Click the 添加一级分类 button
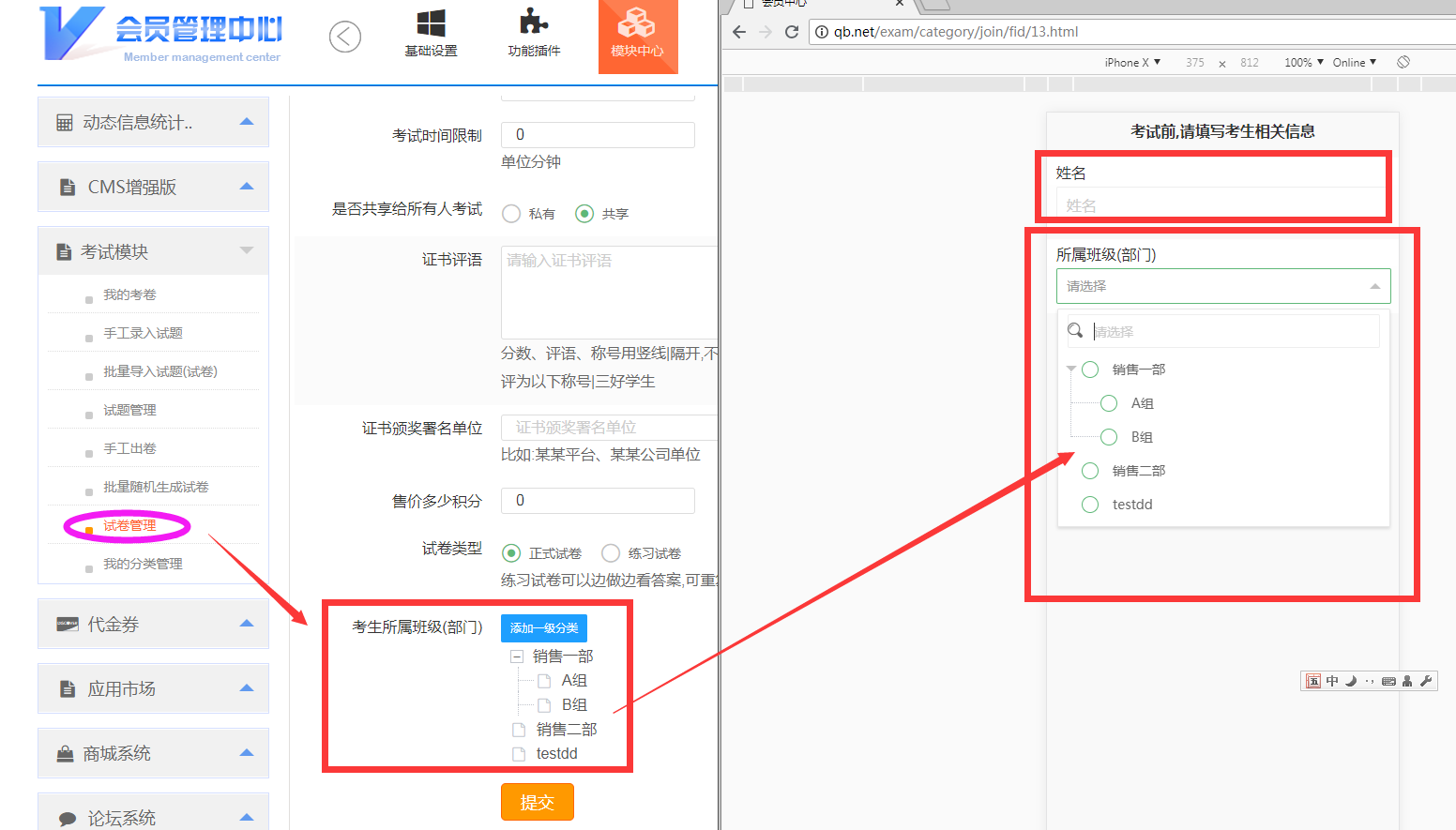Screen dimensions: 1456x830 coord(544,628)
